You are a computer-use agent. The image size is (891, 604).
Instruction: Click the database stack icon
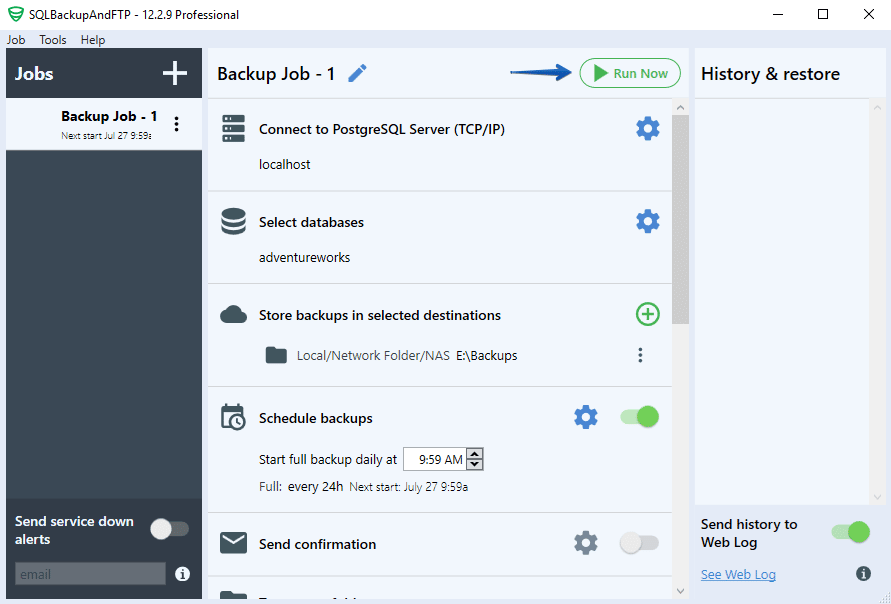(x=234, y=222)
